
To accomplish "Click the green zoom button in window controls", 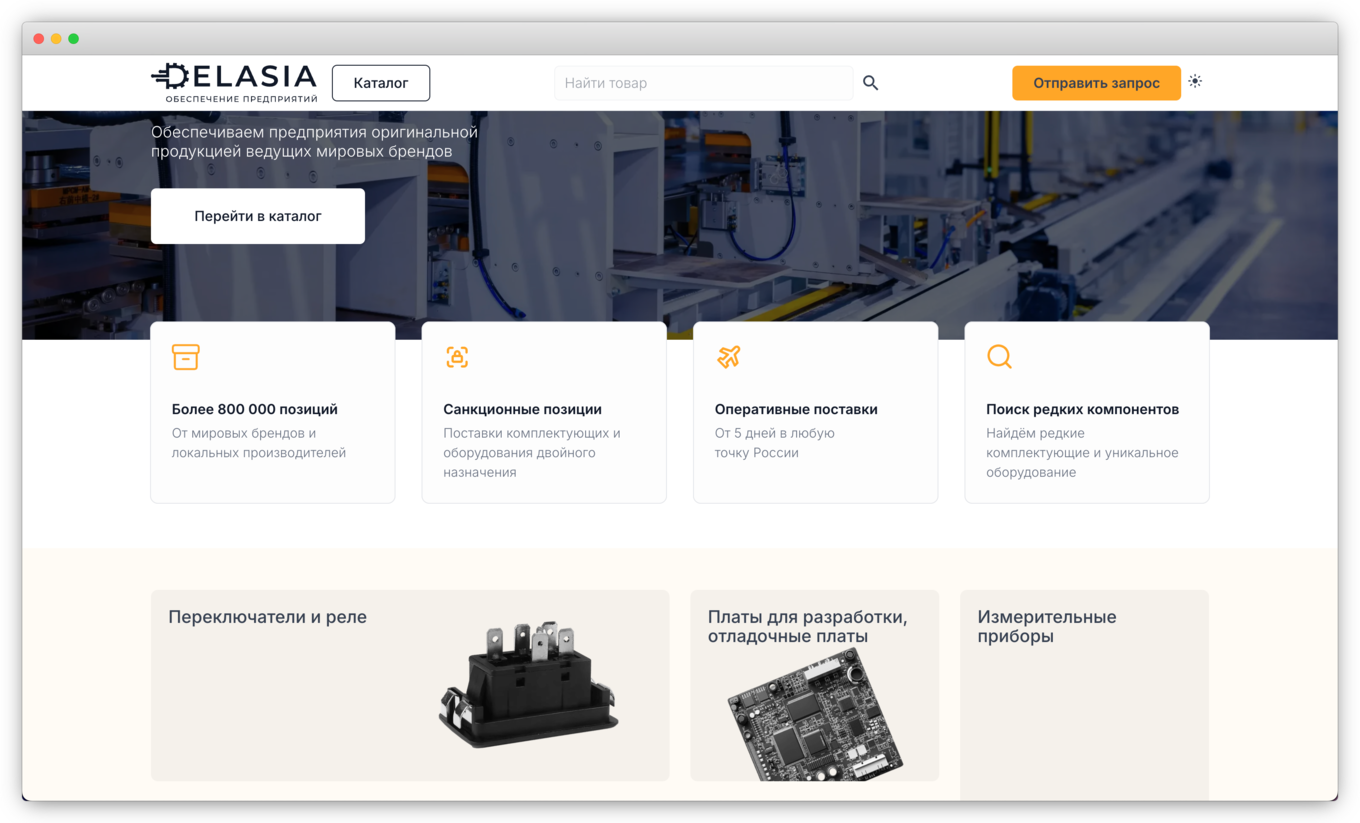I will (x=72, y=37).
